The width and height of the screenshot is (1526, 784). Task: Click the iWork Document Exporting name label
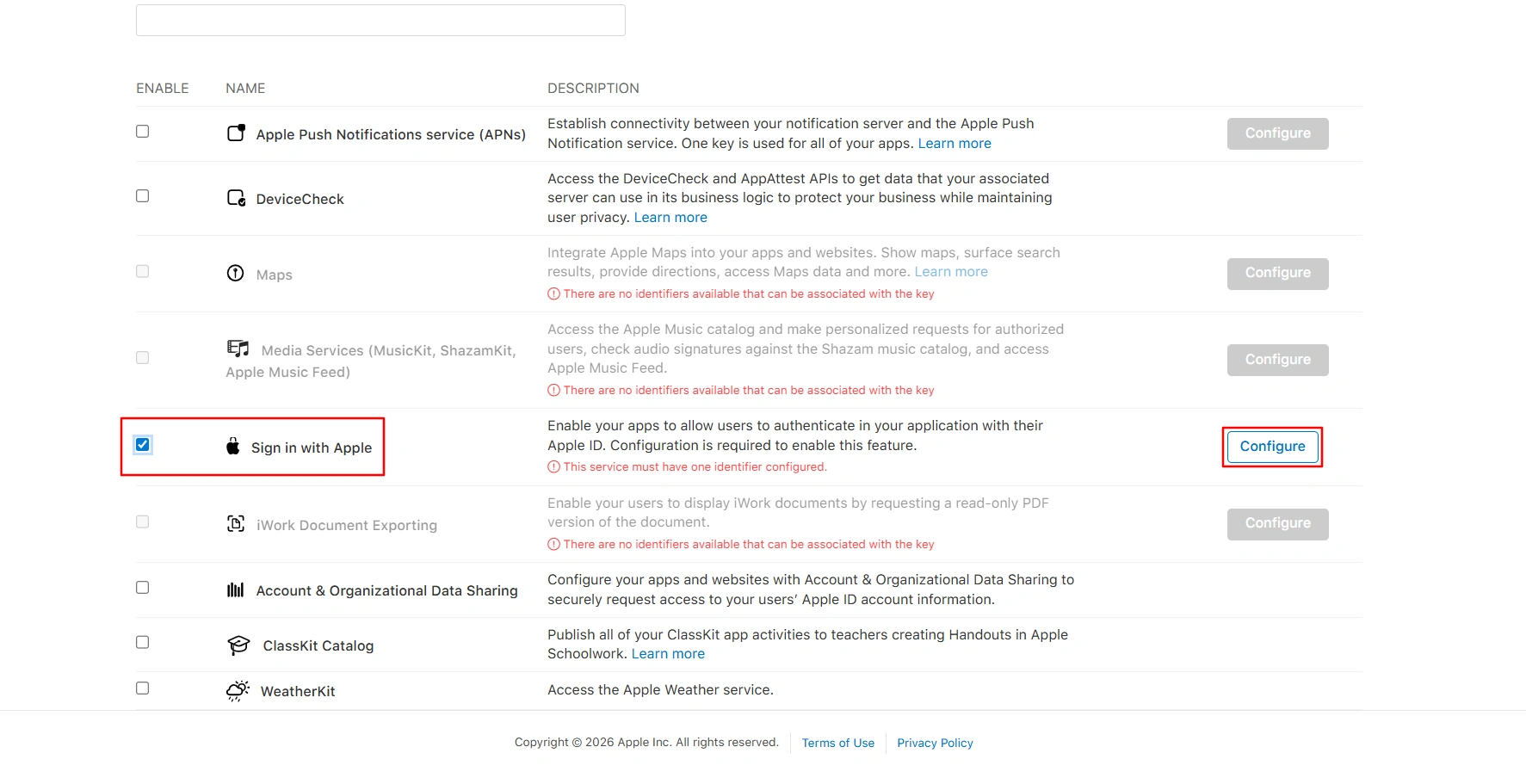347,526
